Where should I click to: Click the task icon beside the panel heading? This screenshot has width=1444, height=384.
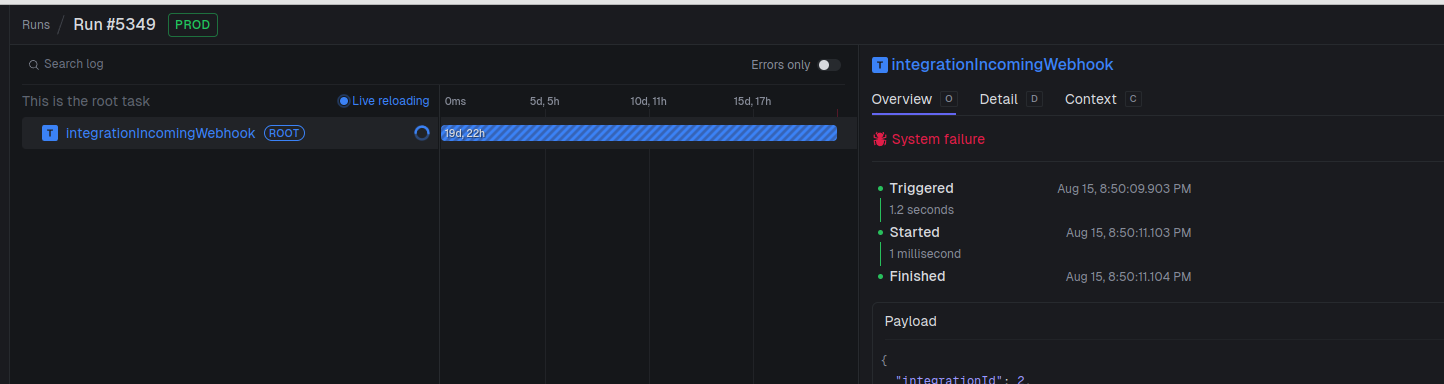click(879, 65)
